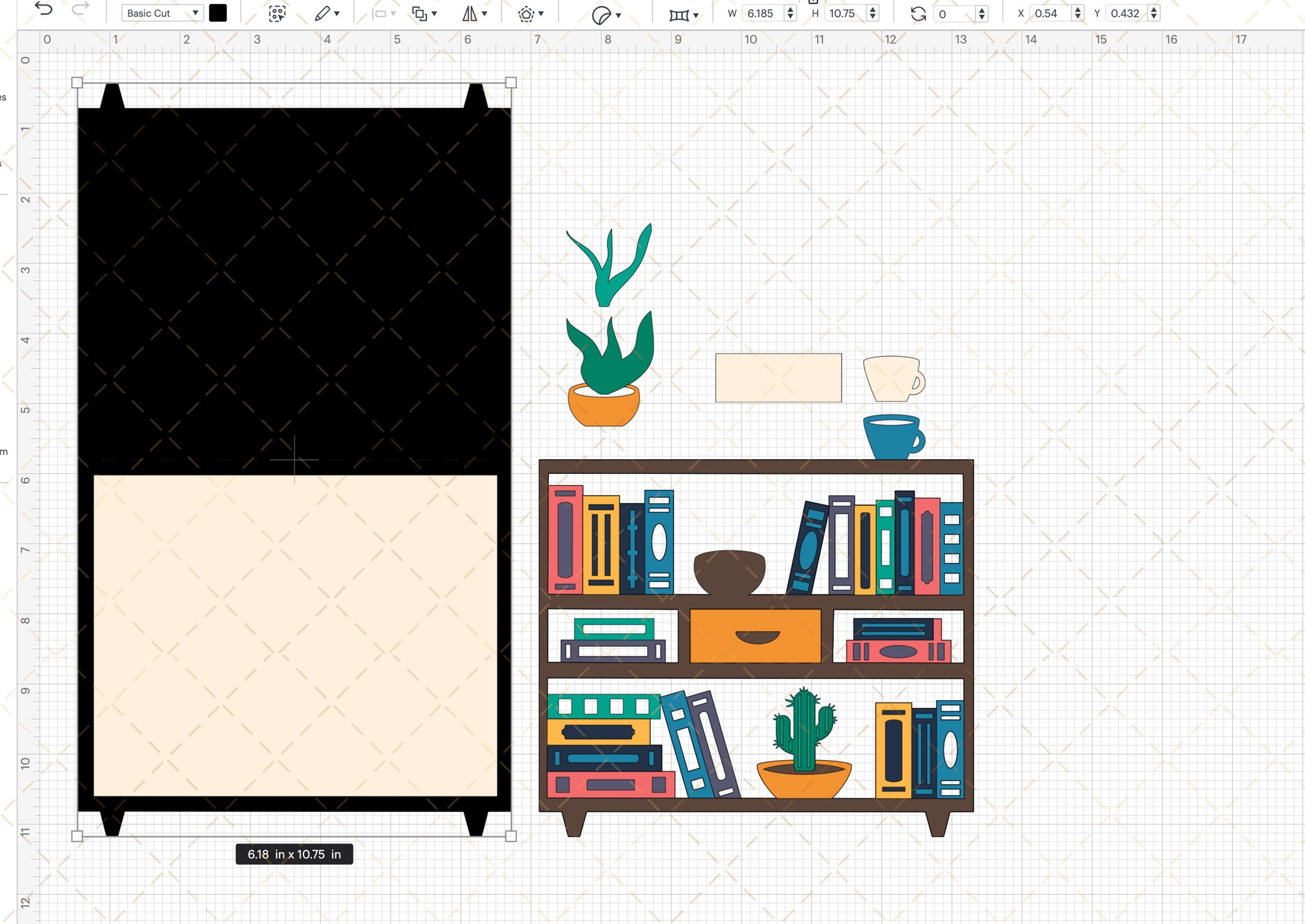Click the X position field 0.54
The image size is (1305, 924).
coord(1051,13)
